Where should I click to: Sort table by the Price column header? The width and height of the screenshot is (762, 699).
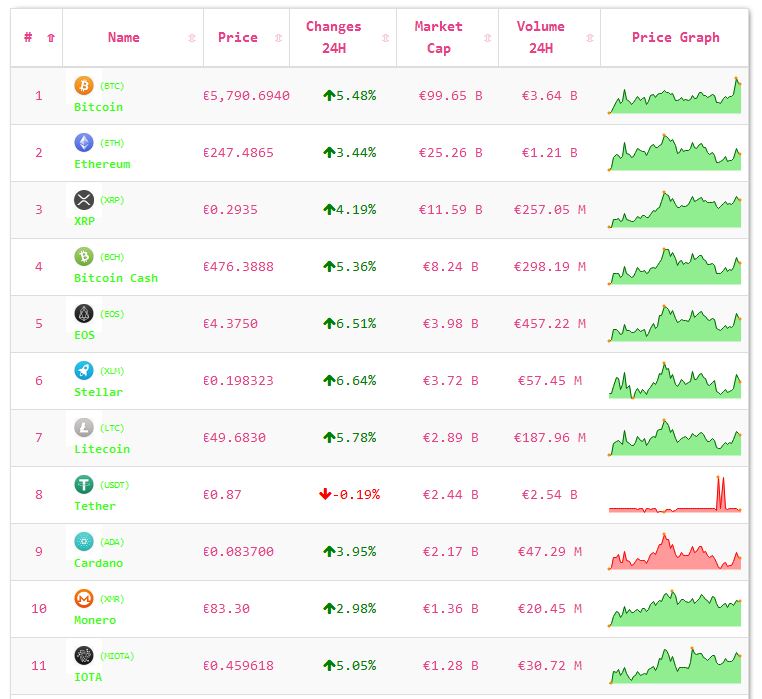click(x=238, y=38)
